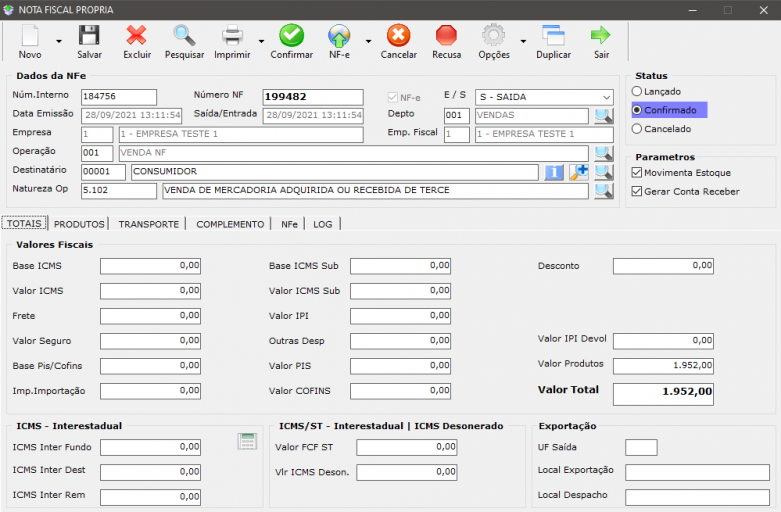Click the Valor COFINS field

(x=400, y=391)
